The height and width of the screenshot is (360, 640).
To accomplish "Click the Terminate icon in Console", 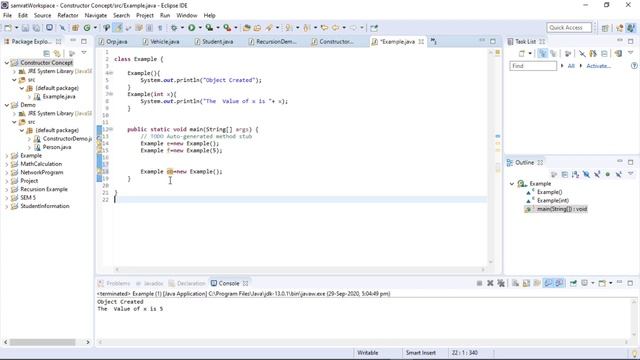I will pyautogui.click(x=479, y=283).
